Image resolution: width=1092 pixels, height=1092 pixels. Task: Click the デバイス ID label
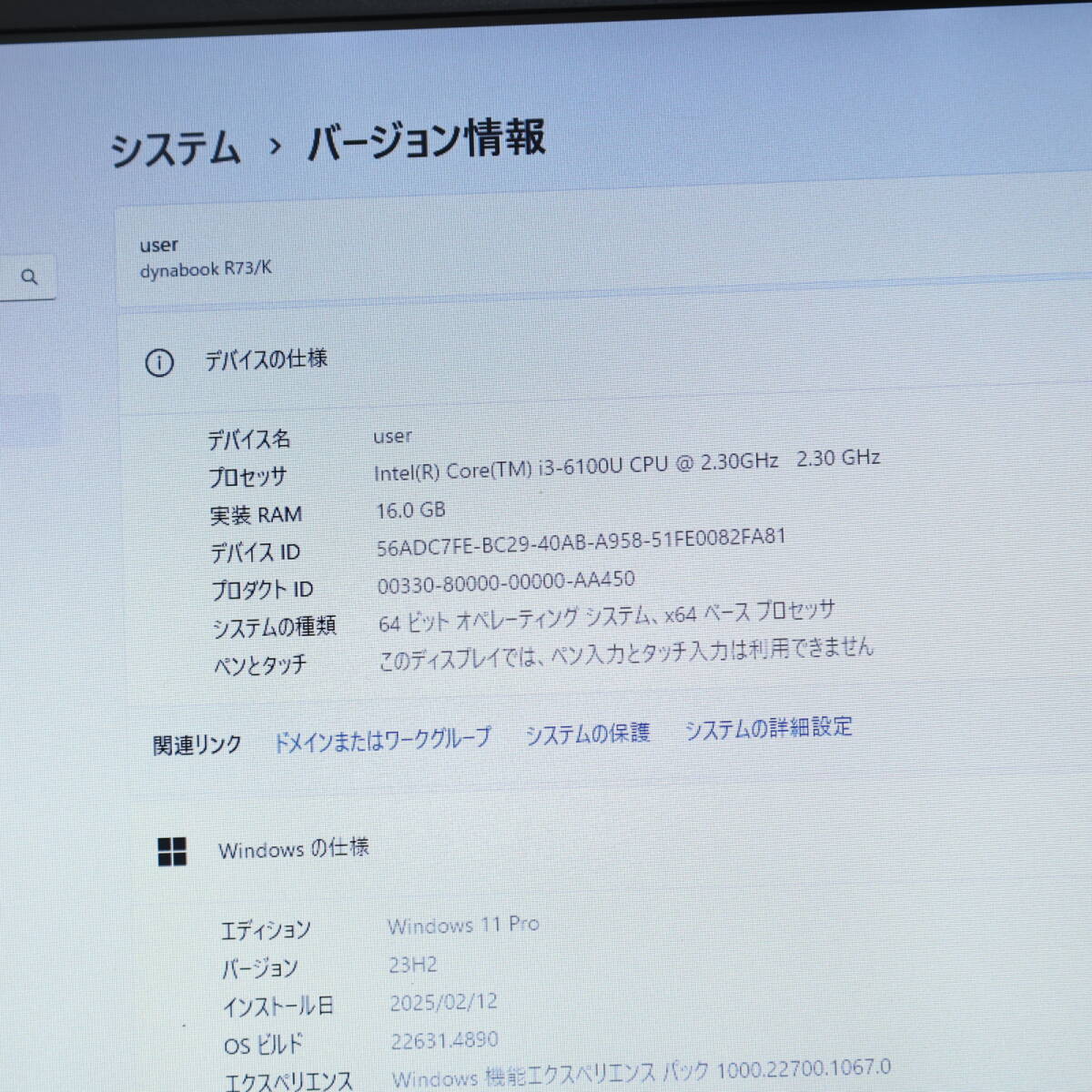coord(256,552)
